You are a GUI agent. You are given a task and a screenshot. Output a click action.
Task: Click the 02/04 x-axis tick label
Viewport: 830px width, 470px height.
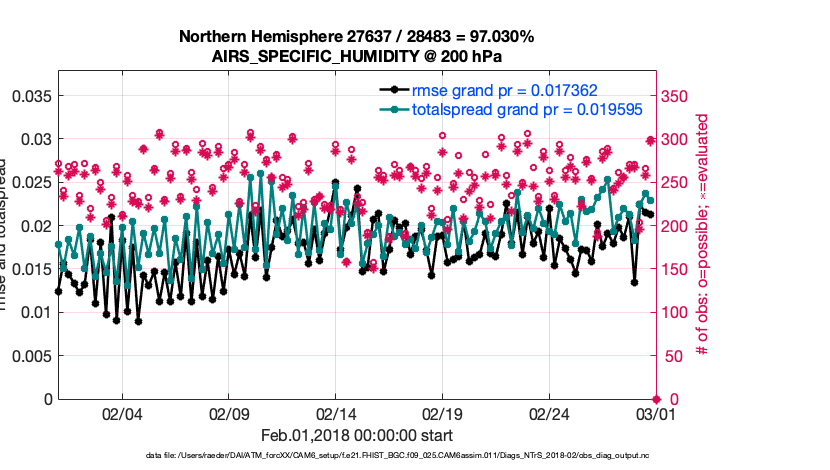[123, 414]
